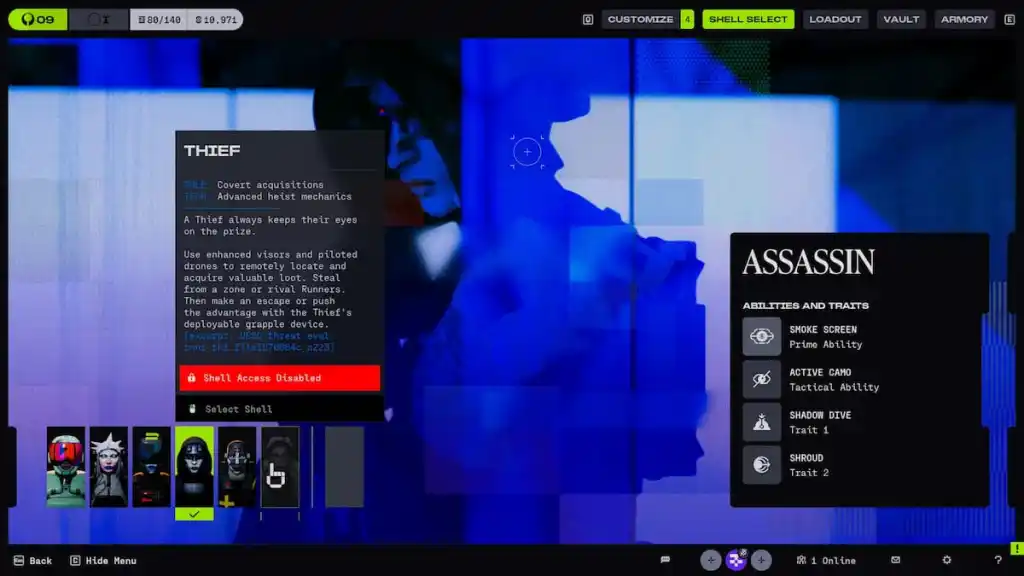1024x576 pixels.
Task: Open the chat speech-bubble icon
Action: pos(665,560)
